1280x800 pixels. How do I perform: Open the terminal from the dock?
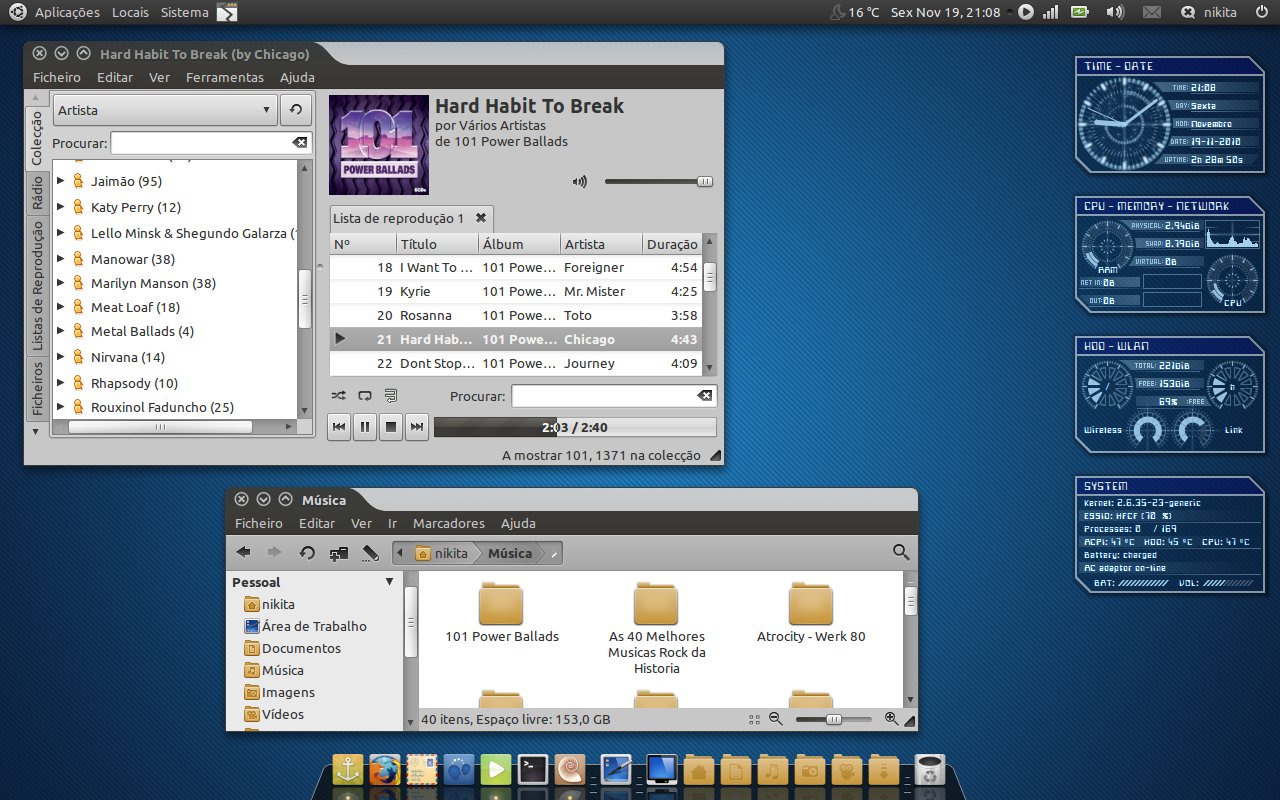[532, 769]
